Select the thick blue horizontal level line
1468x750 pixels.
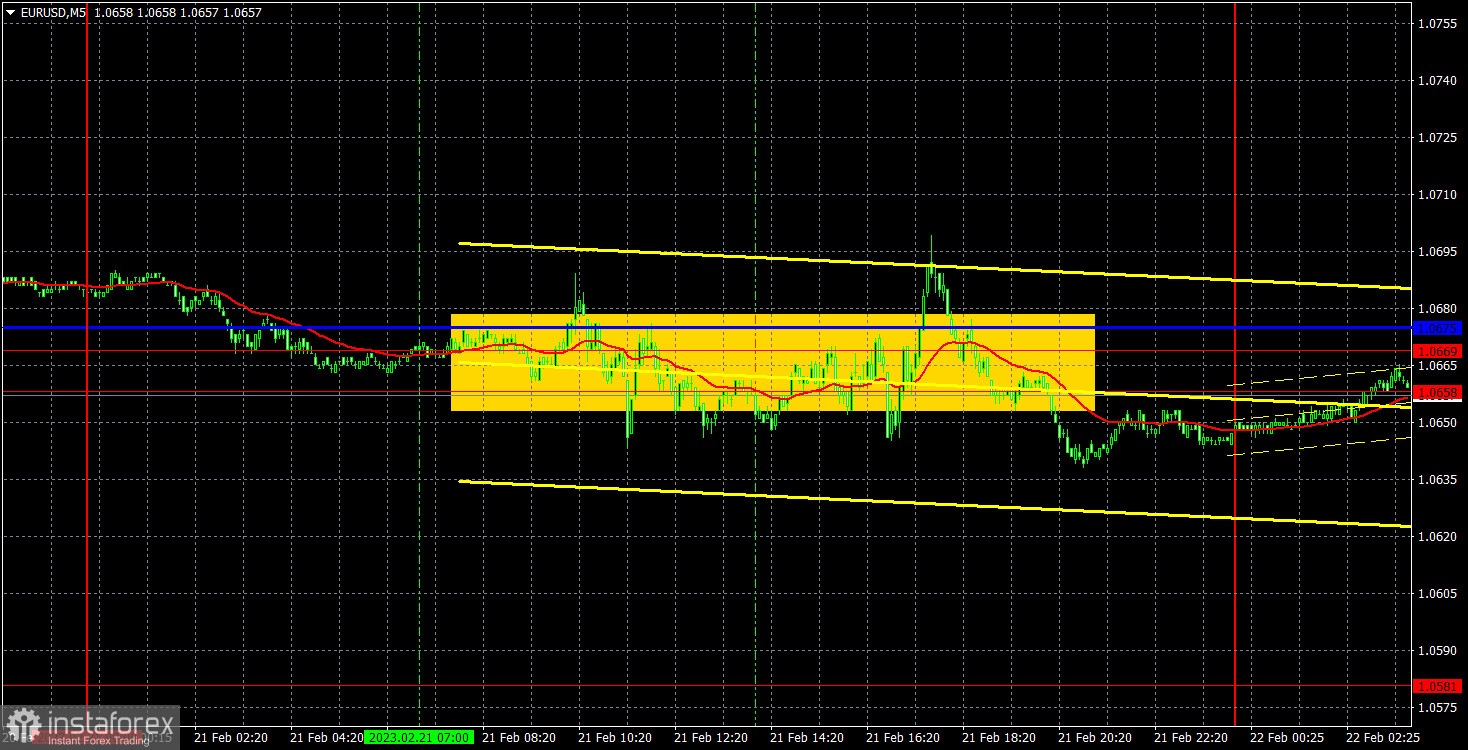pyautogui.click(x=705, y=327)
